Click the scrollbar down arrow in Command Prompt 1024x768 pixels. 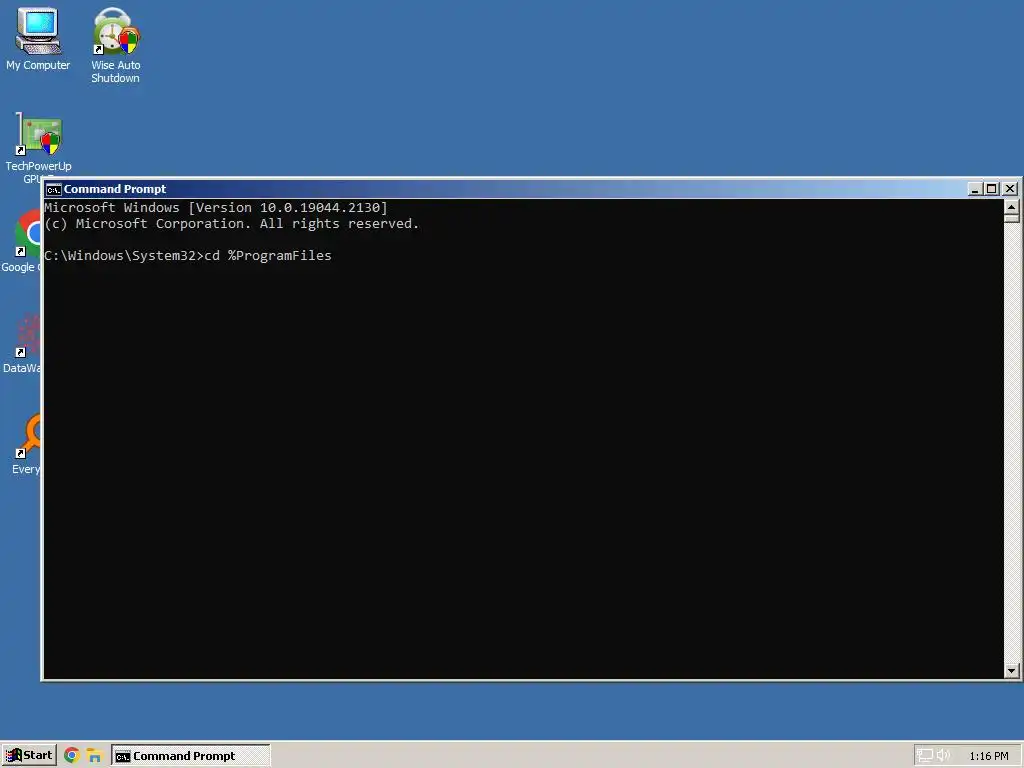(x=1012, y=671)
